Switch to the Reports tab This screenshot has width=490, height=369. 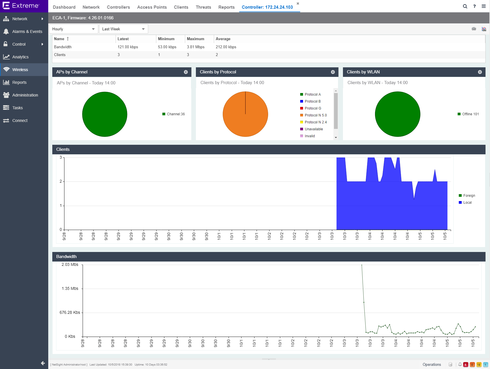coord(226,7)
